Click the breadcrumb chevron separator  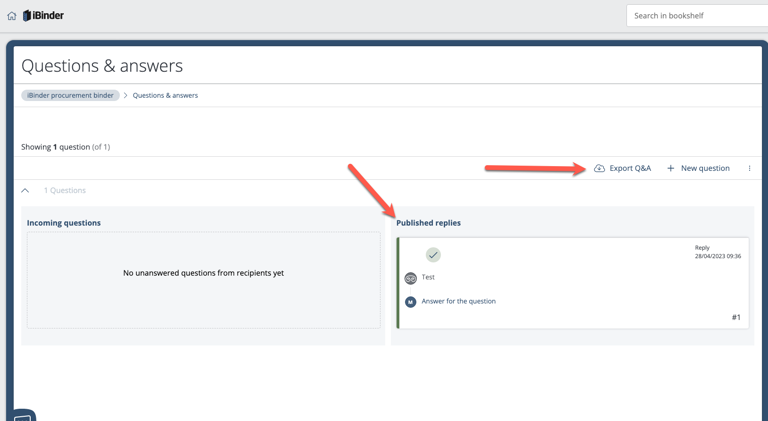(126, 96)
